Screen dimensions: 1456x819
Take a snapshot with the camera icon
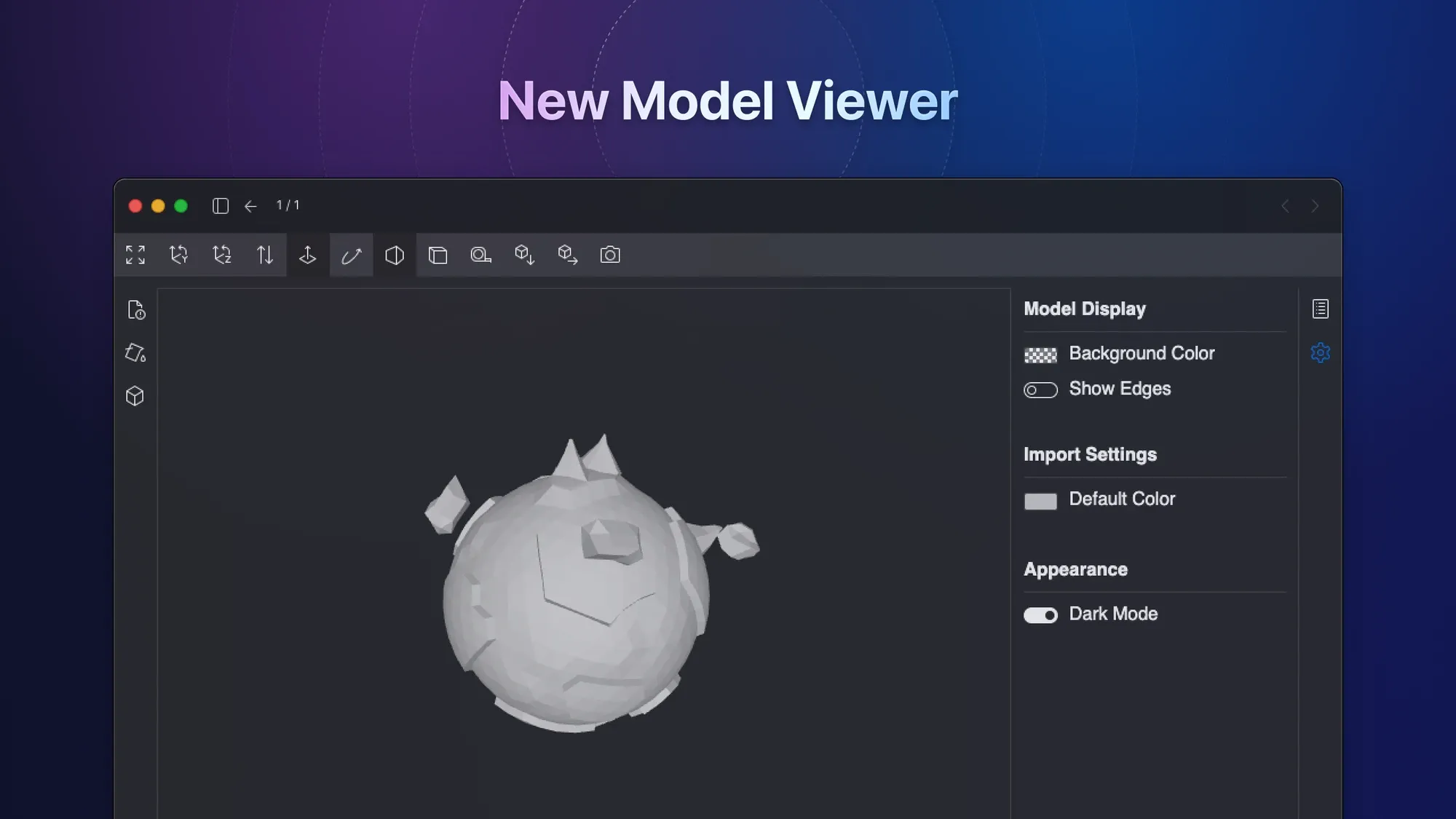610,255
